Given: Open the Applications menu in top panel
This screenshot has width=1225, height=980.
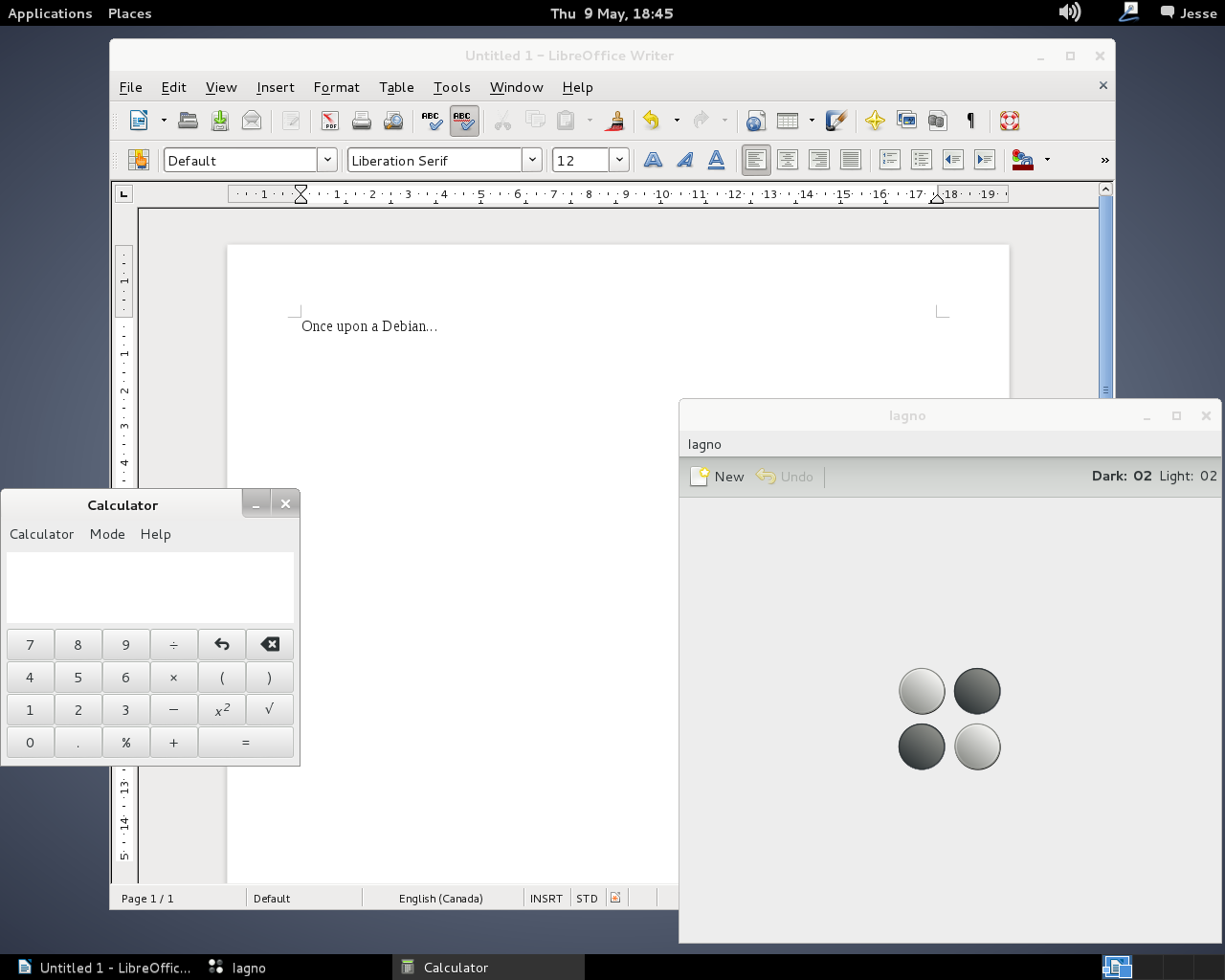Looking at the screenshot, I should pos(50,13).
